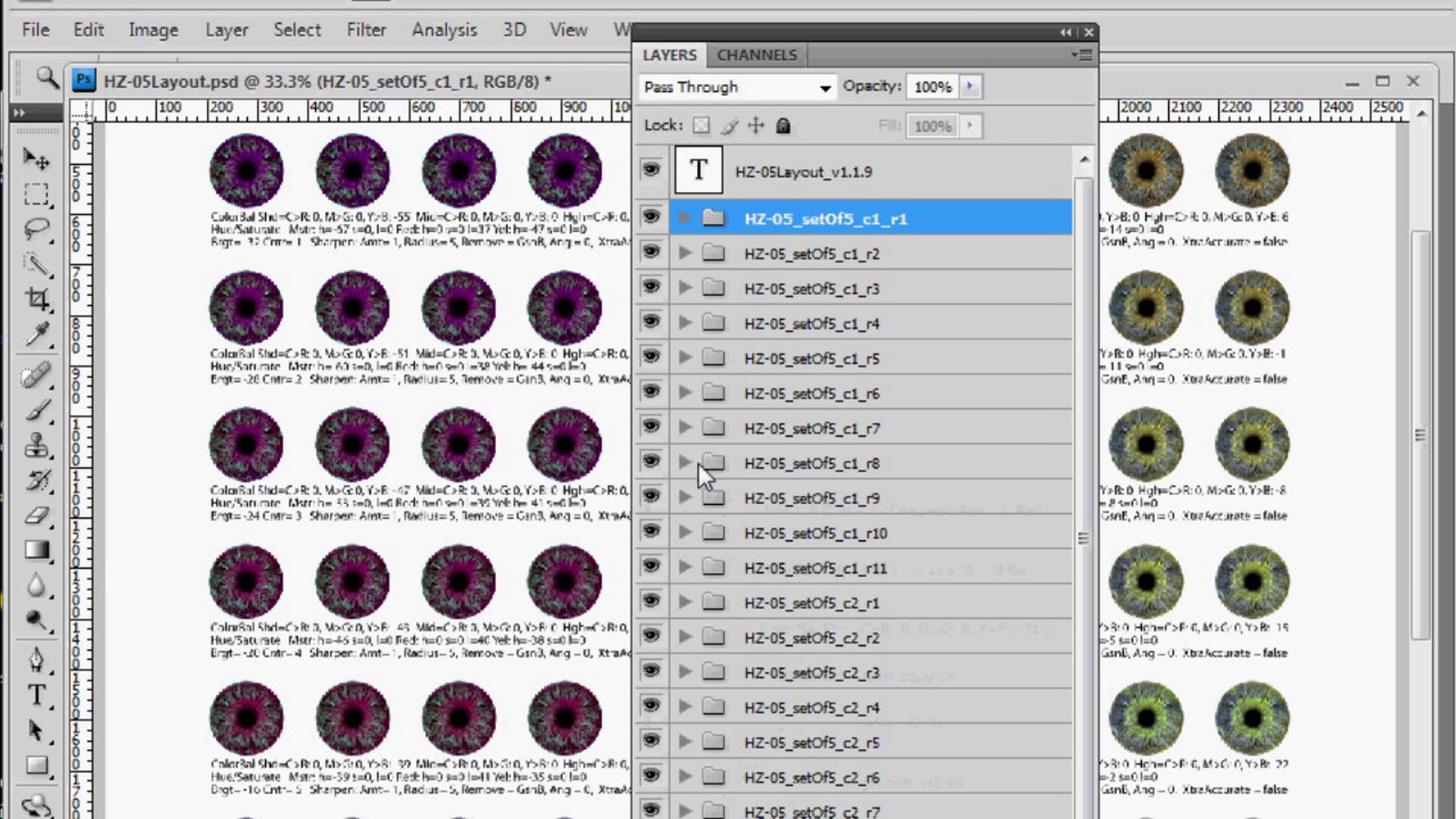Select the Horizontal Type tool
The image size is (1456, 819).
36,695
